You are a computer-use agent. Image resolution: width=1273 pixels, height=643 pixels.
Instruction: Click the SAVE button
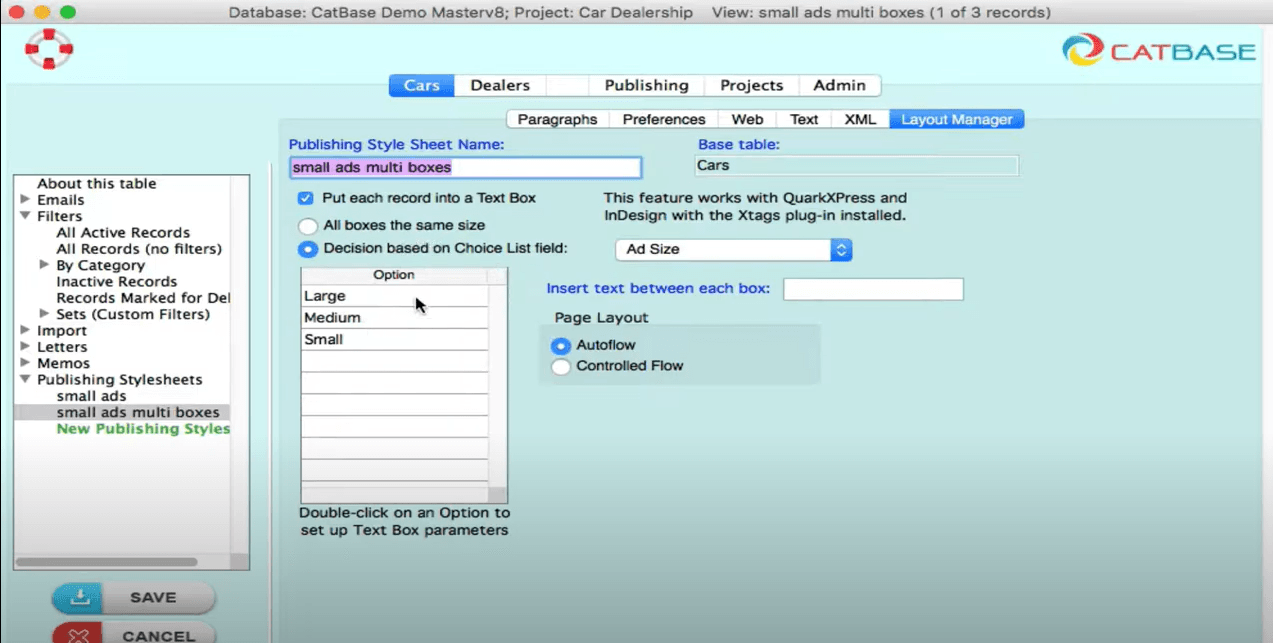(134, 598)
